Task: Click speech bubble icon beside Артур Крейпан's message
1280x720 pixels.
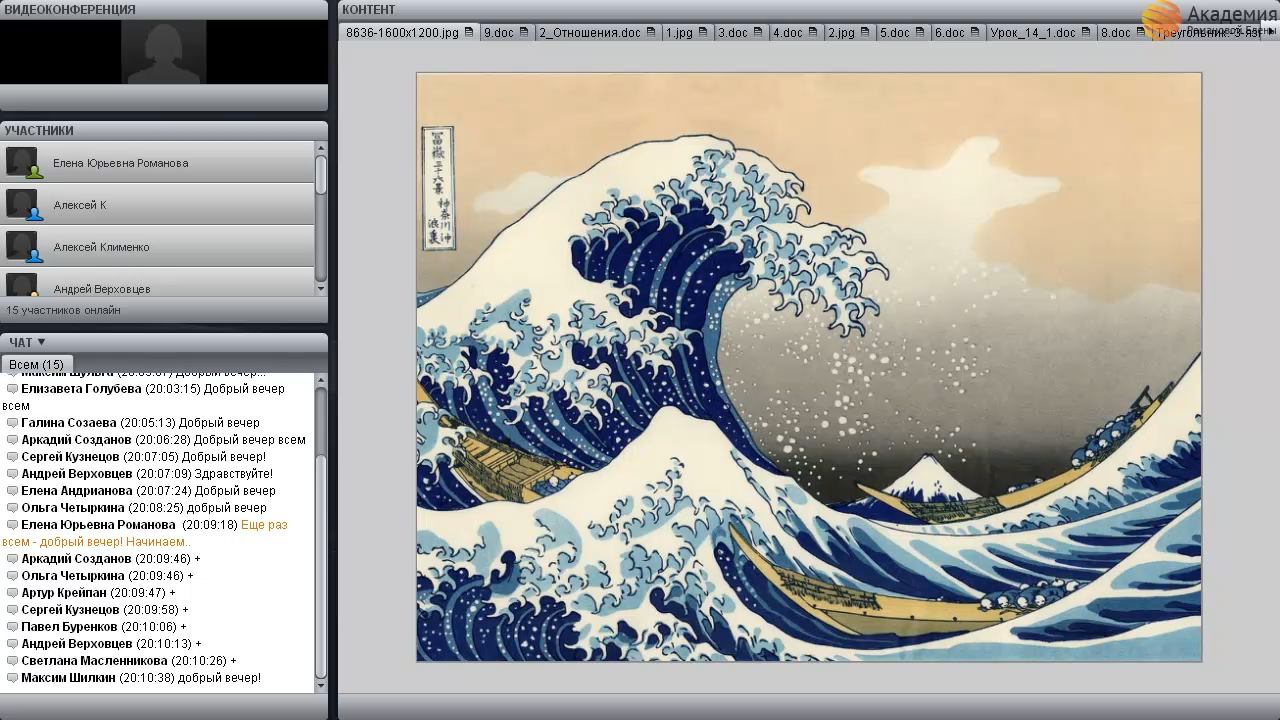Action: click(13, 593)
